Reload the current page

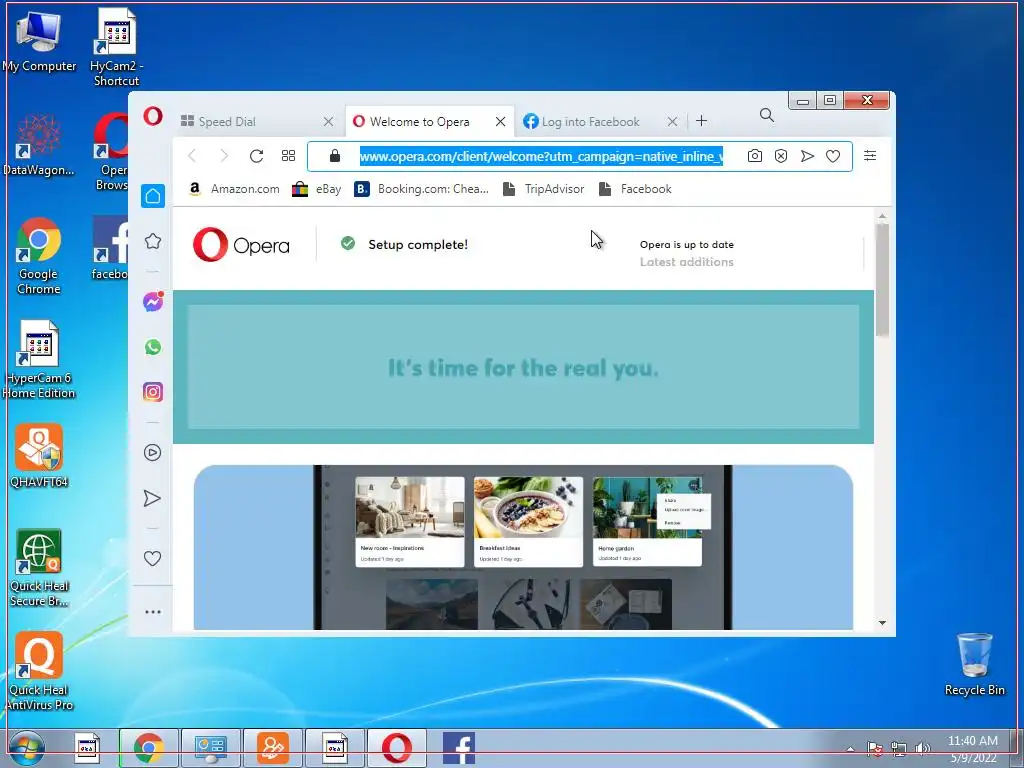[x=257, y=156]
